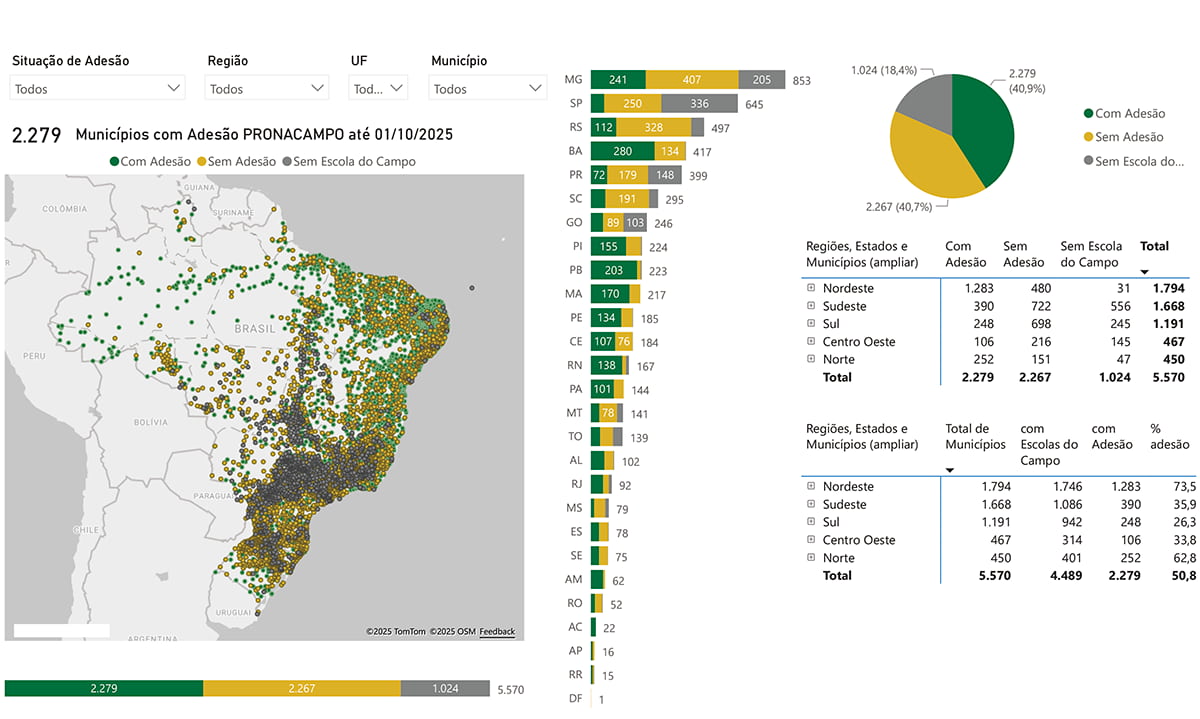Expand Sudeste row in the first table
This screenshot has height=719, width=1200.
pos(812,306)
